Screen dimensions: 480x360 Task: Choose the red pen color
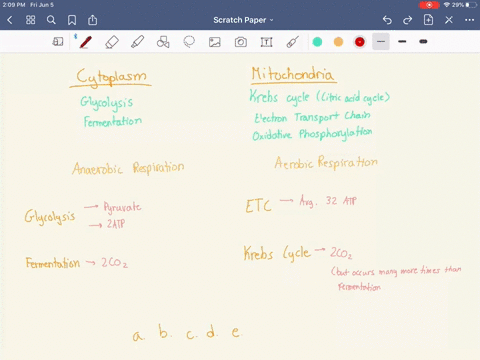click(x=360, y=42)
